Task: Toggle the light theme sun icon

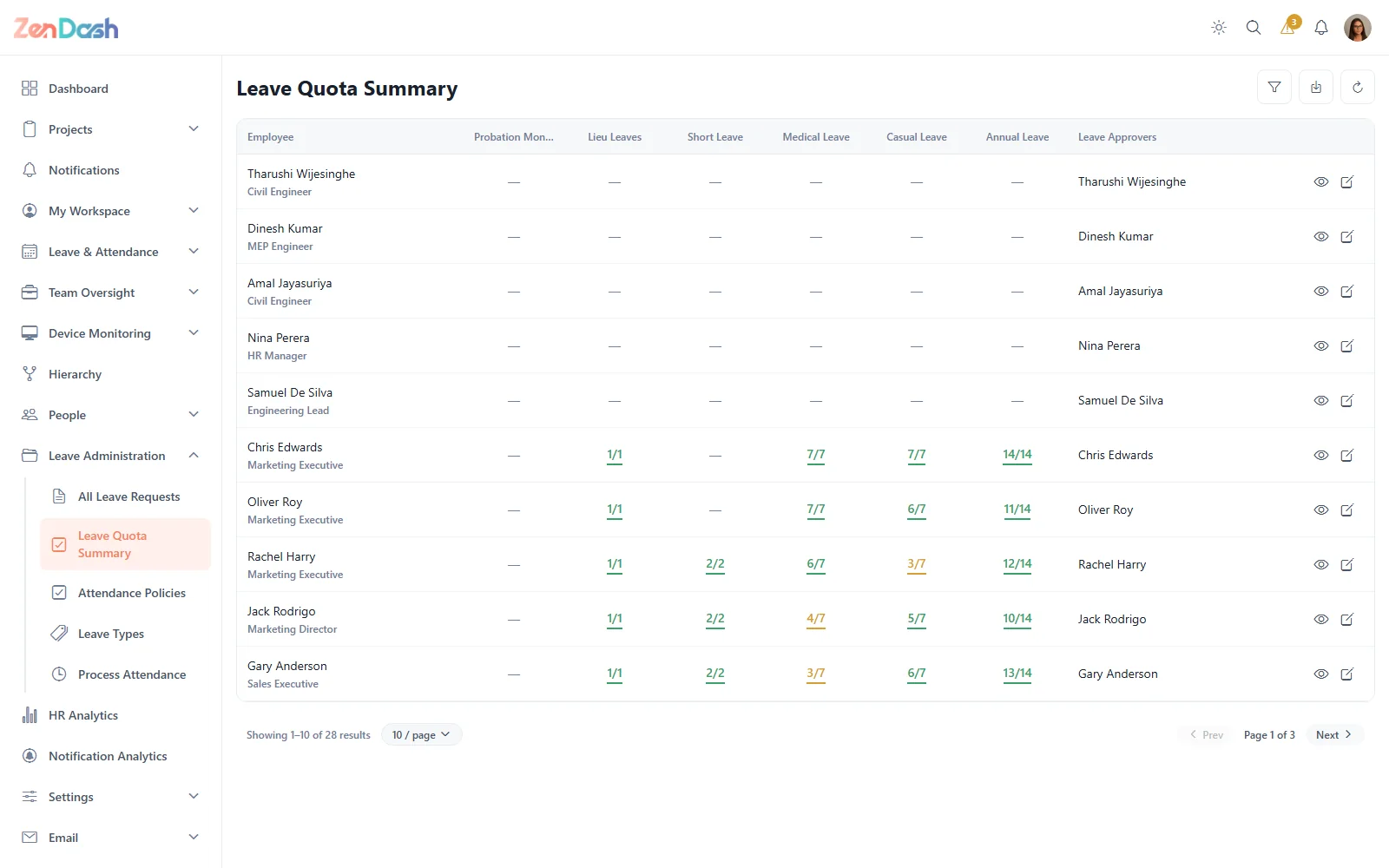Action: coord(1219,28)
